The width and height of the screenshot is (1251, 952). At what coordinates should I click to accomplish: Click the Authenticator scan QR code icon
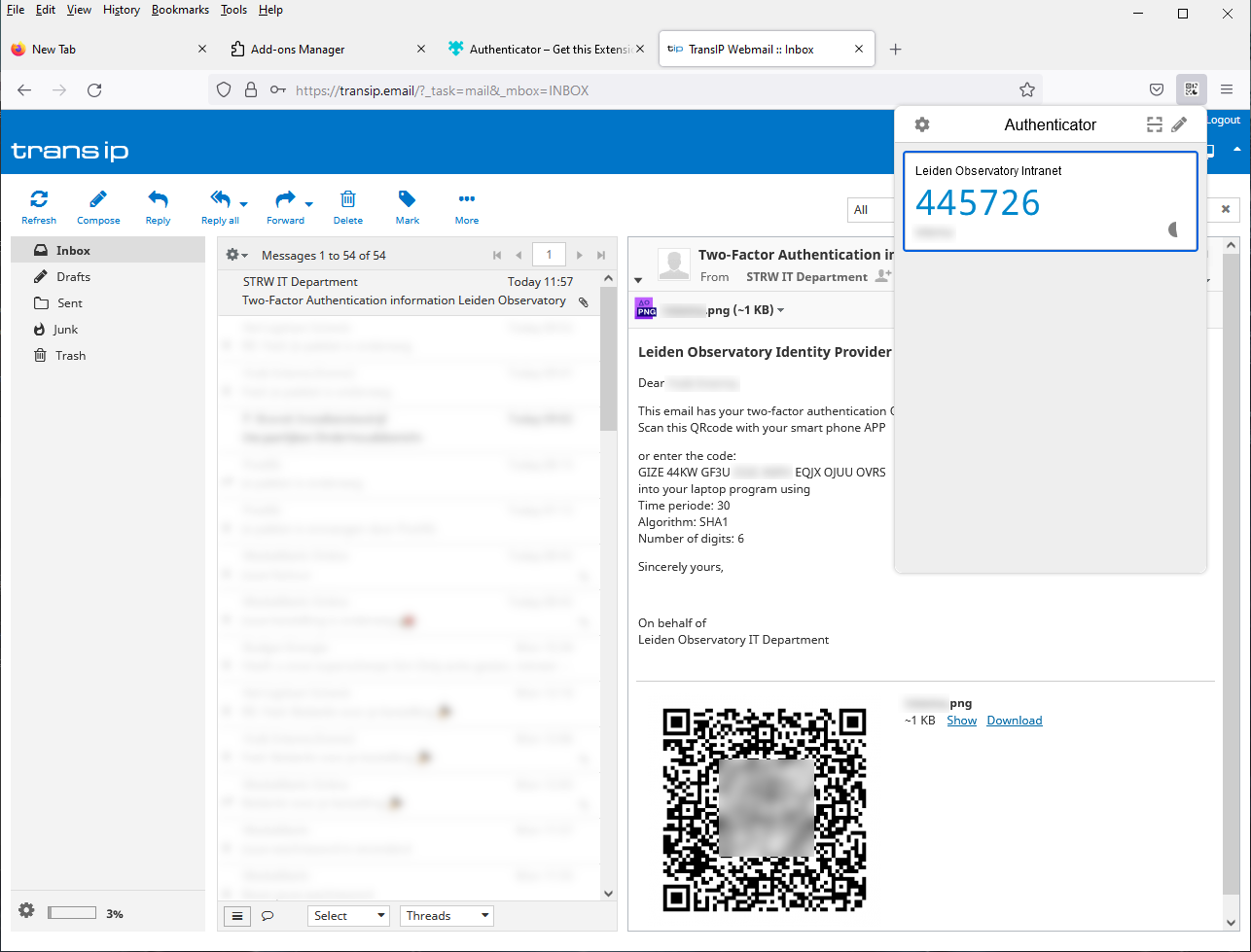click(x=1154, y=124)
